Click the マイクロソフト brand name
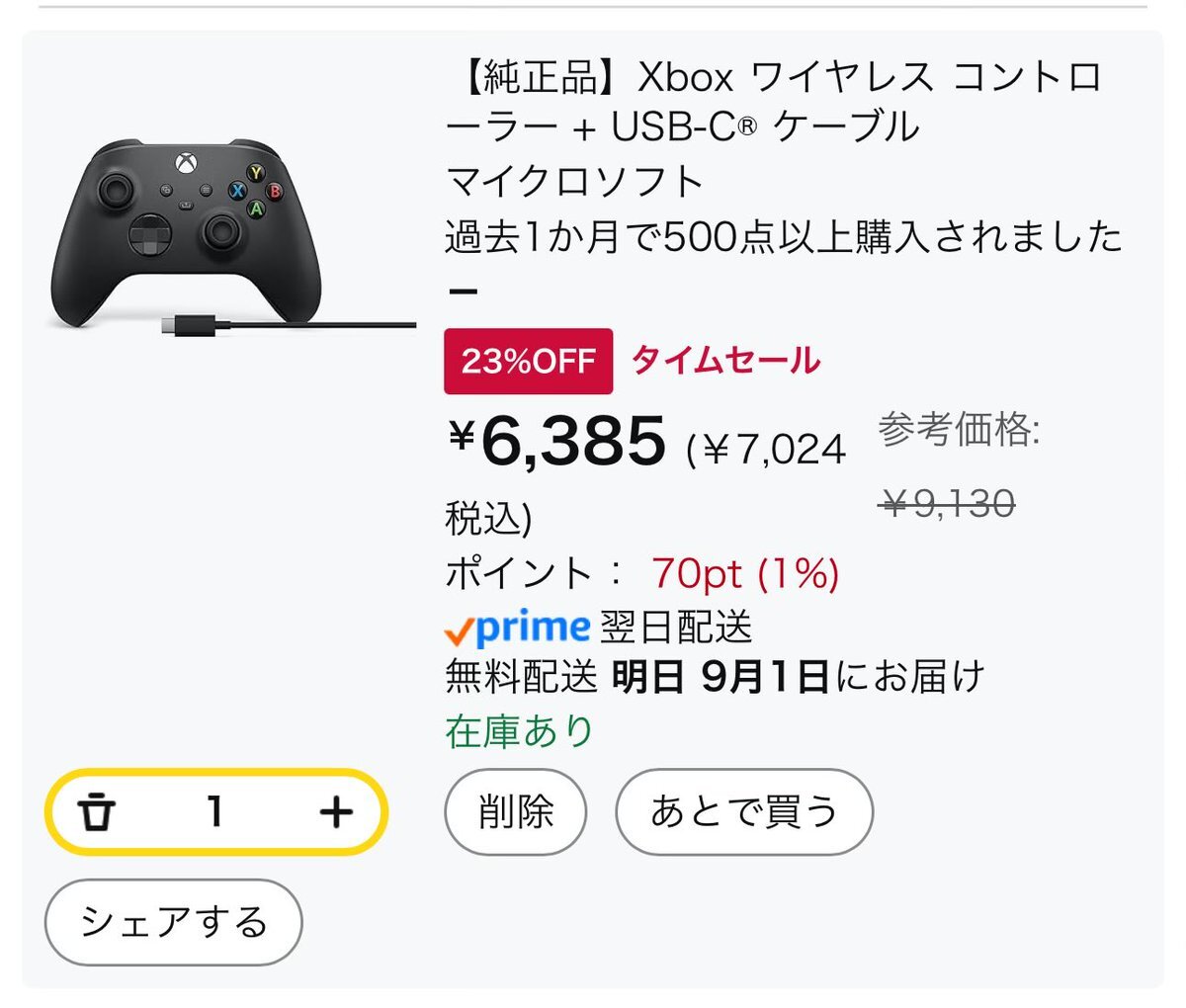The height and width of the screenshot is (1008, 1186). pyautogui.click(x=574, y=182)
